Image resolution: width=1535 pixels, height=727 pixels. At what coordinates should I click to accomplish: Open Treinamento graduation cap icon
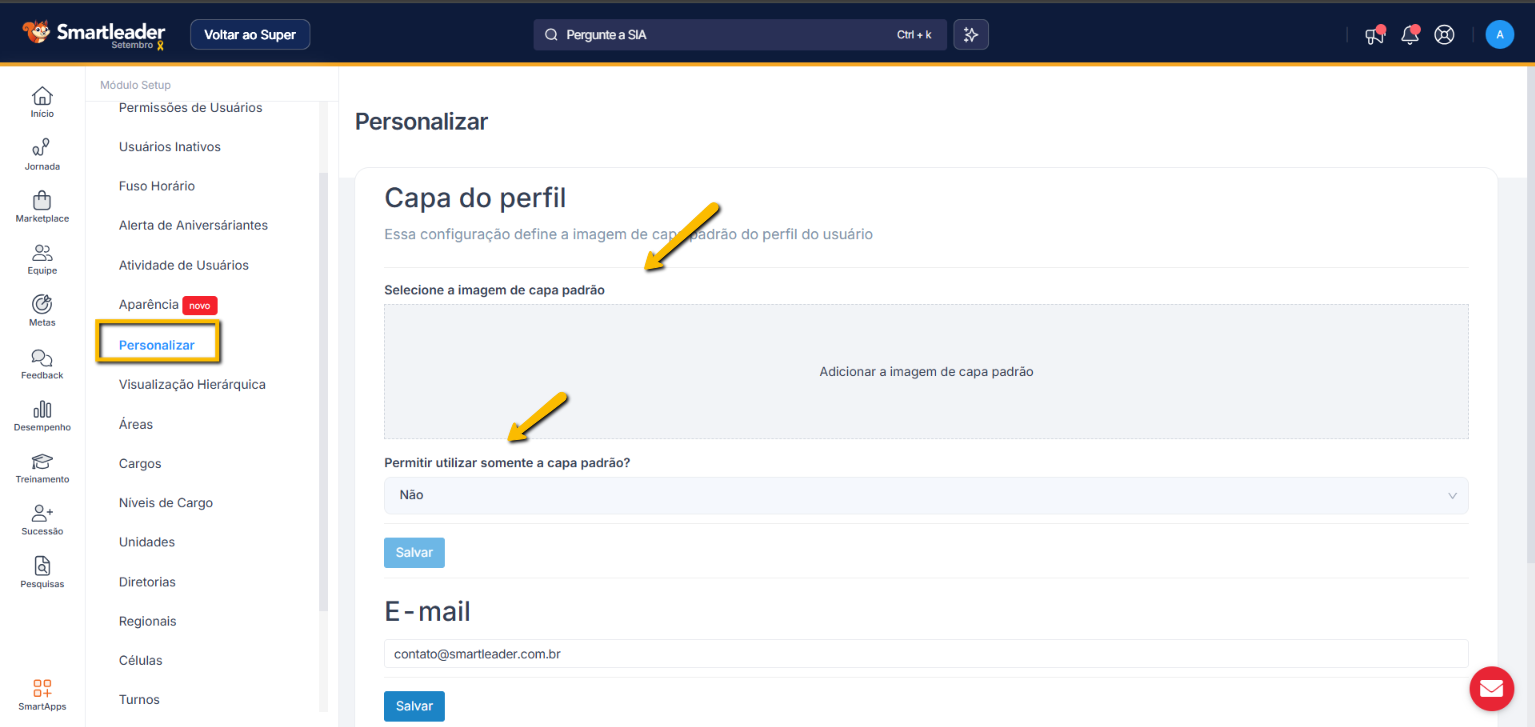coord(42,462)
